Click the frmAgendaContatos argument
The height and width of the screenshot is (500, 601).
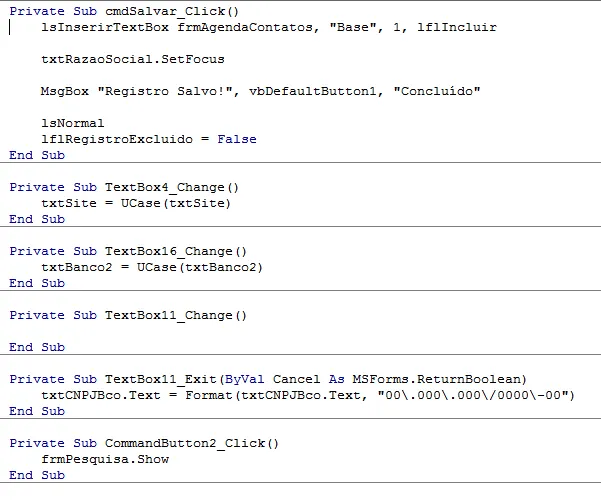(245, 27)
